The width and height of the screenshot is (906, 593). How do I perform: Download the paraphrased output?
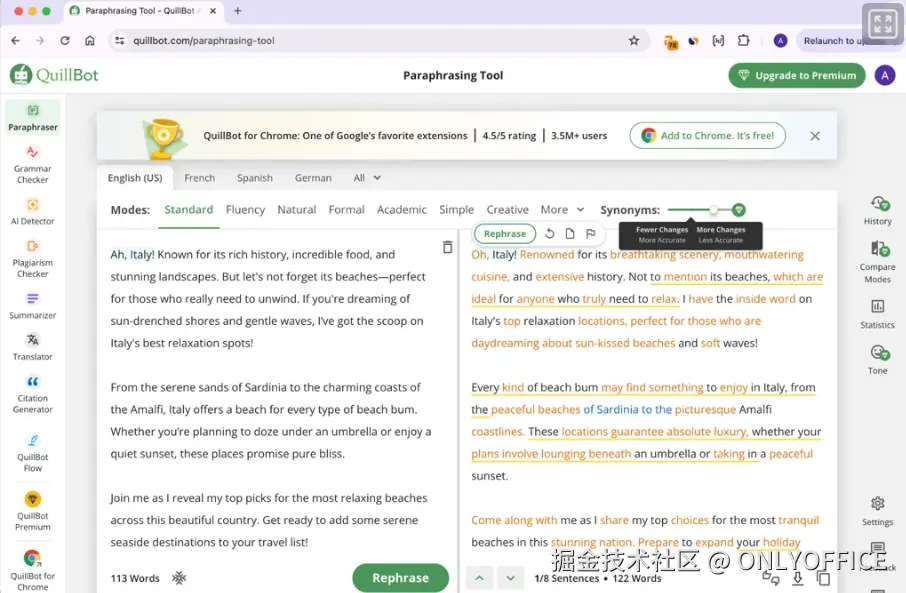coord(797,578)
